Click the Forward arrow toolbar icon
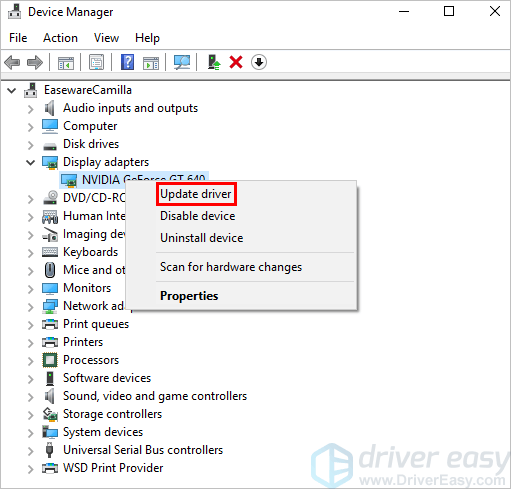The height and width of the screenshot is (489, 511). [35, 62]
